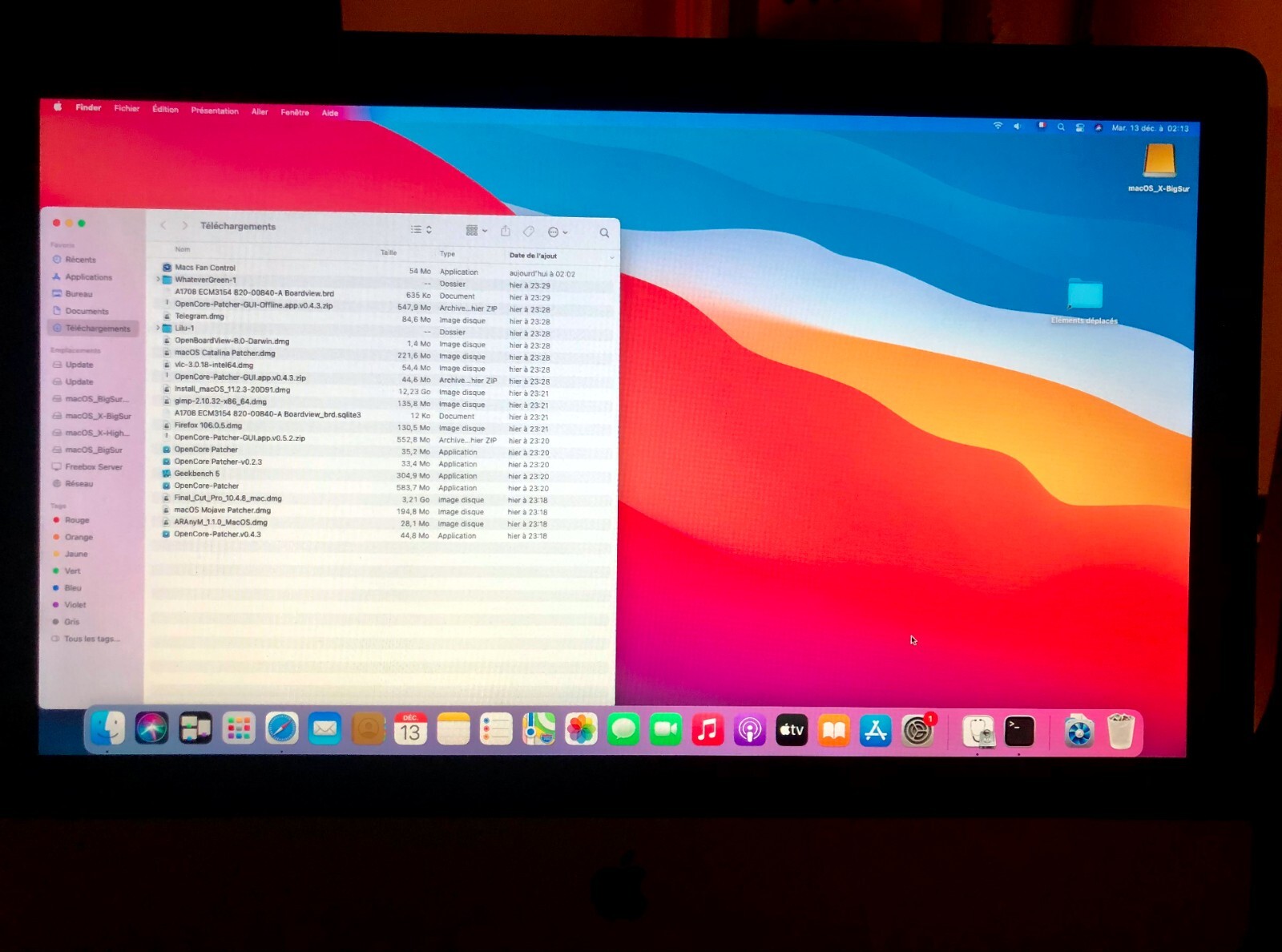Open App Store in the Dock
The image size is (1282, 952).
[x=876, y=731]
